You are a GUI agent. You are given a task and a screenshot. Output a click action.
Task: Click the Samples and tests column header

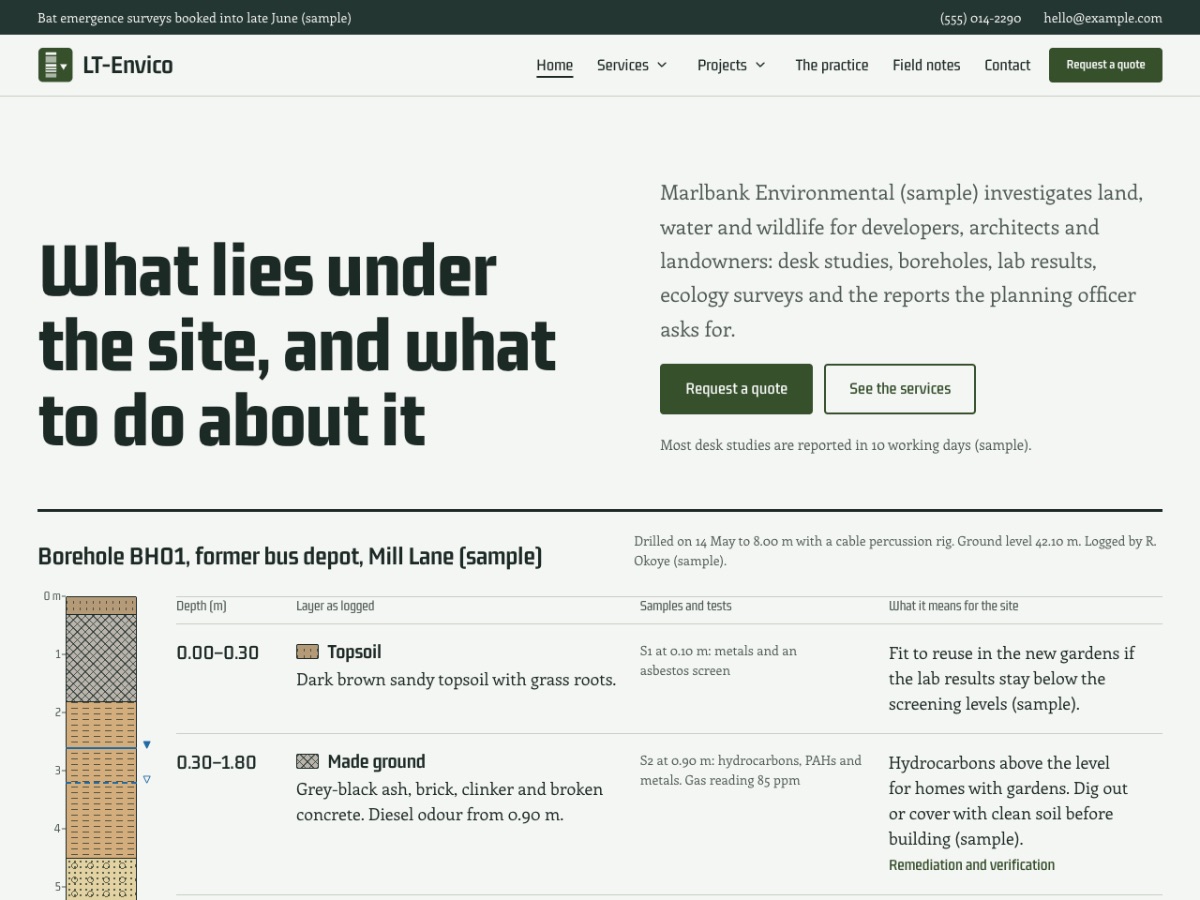point(686,606)
